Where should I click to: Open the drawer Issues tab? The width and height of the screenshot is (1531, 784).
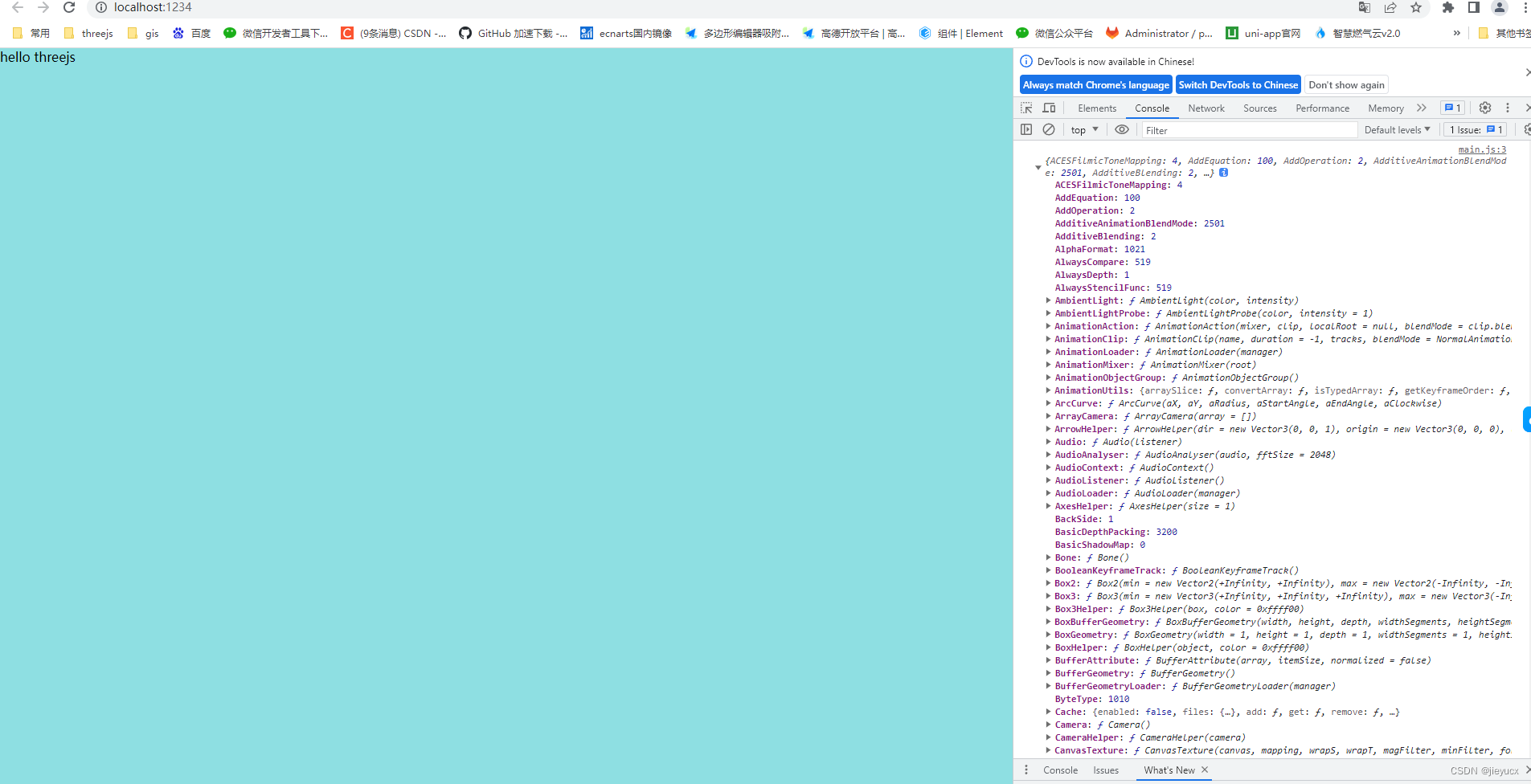point(1106,770)
